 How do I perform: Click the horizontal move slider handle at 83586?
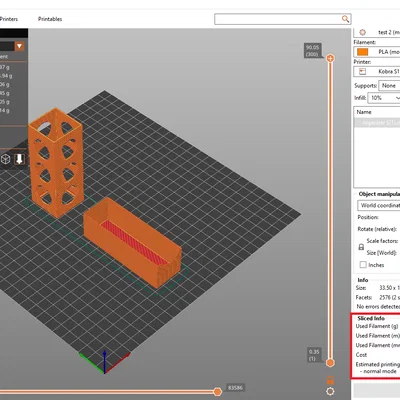pyautogui.click(x=217, y=391)
